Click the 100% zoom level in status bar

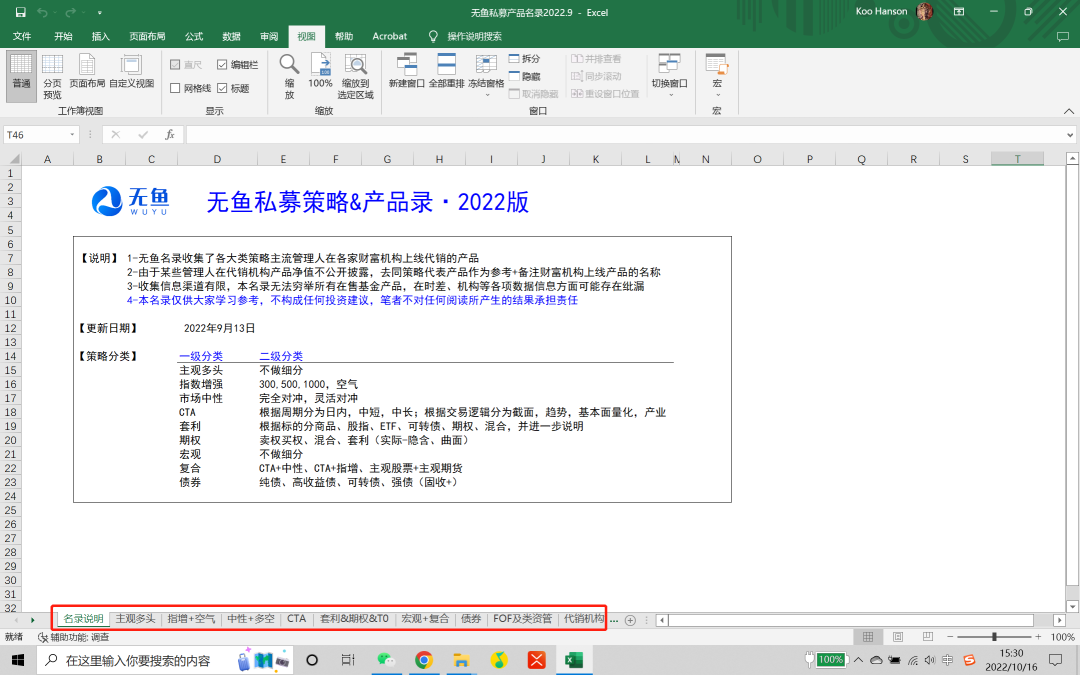click(x=1062, y=637)
